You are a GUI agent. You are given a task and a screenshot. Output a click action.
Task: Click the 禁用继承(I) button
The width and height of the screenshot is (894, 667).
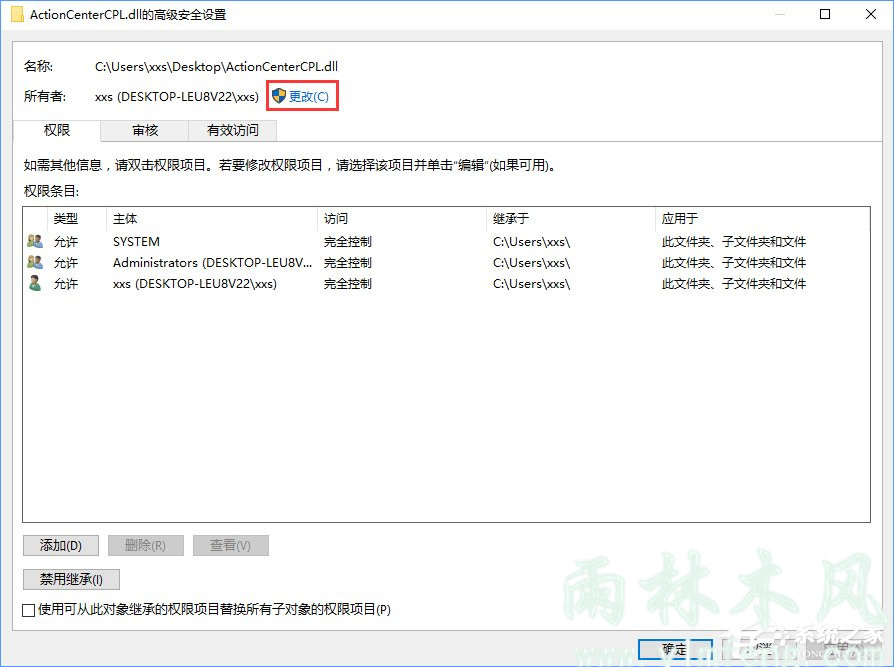point(71,580)
